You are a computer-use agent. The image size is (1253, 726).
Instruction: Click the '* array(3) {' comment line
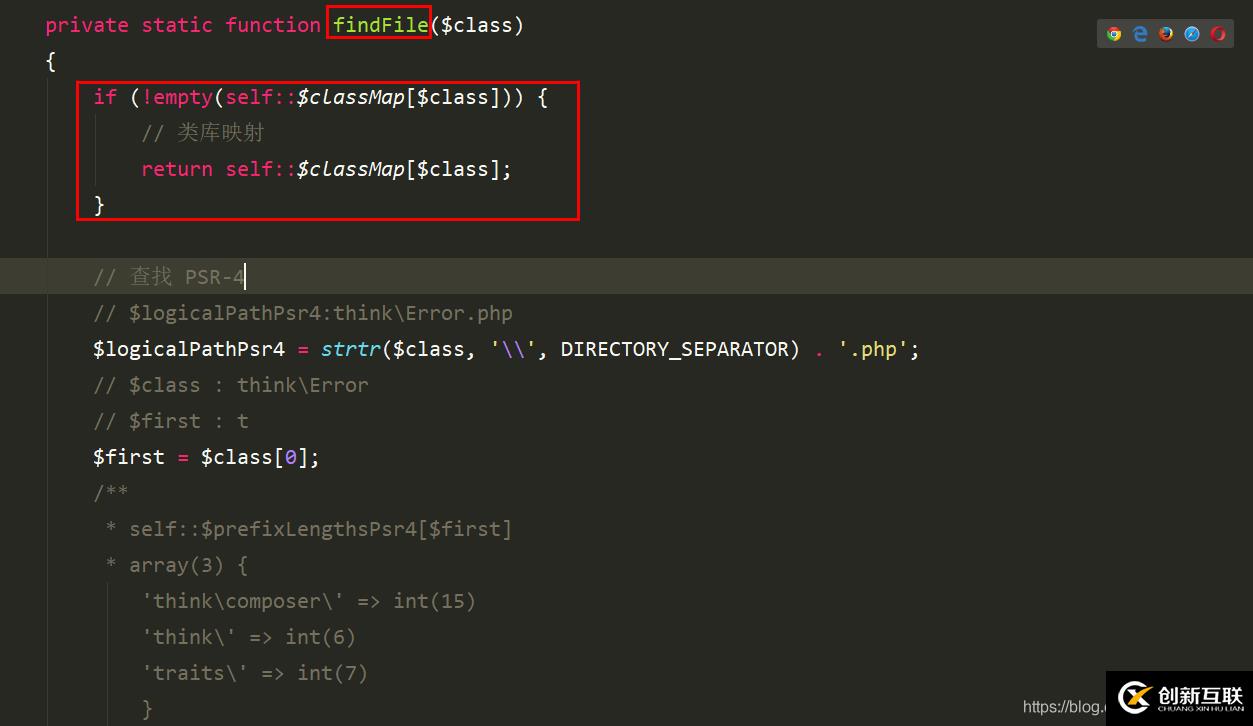tap(177, 565)
